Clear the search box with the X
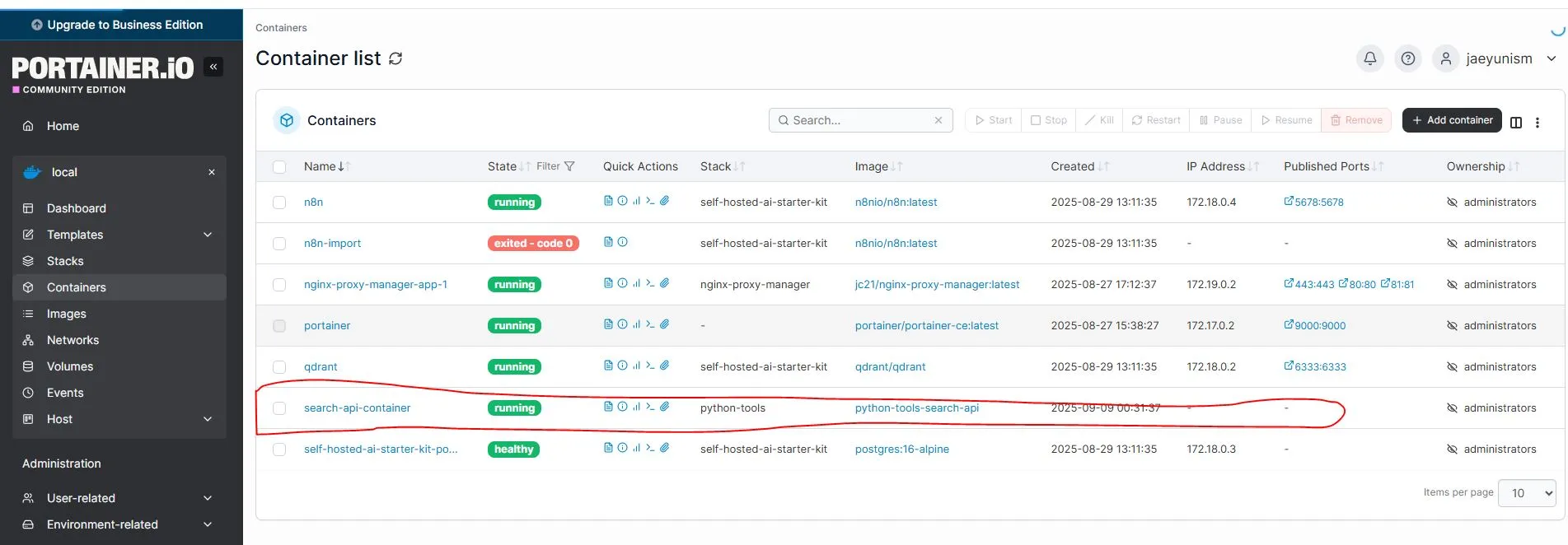This screenshot has height=545, width=1568. click(x=938, y=120)
